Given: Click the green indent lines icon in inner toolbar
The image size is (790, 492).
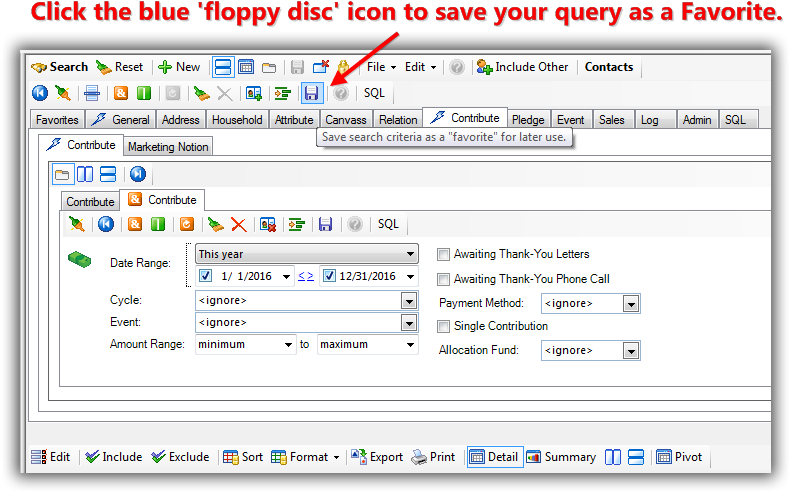Looking at the screenshot, I should (x=297, y=225).
